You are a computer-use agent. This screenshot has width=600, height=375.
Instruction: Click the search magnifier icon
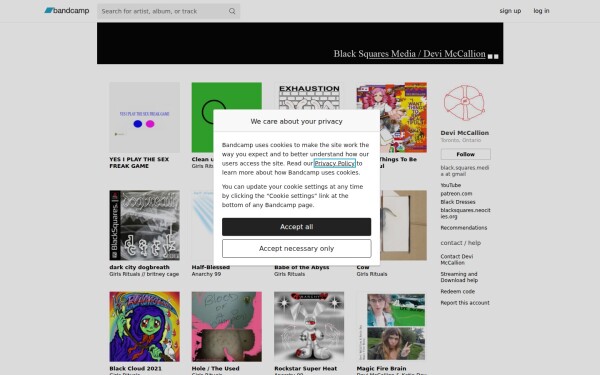coord(232,11)
